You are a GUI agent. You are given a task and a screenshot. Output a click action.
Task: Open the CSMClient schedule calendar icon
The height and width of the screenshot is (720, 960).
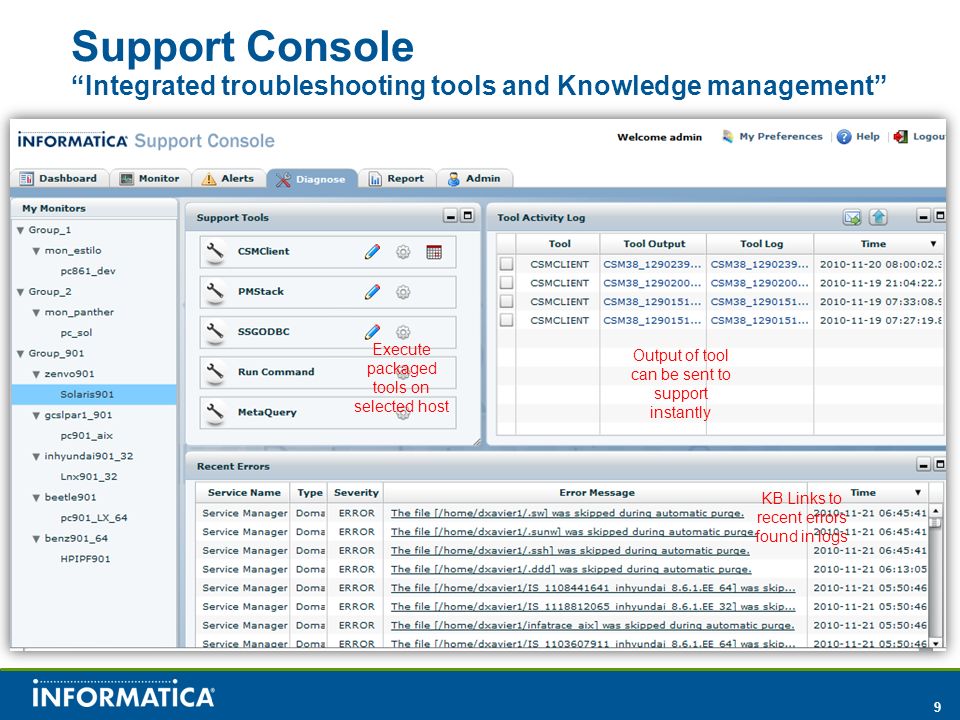(x=433, y=252)
